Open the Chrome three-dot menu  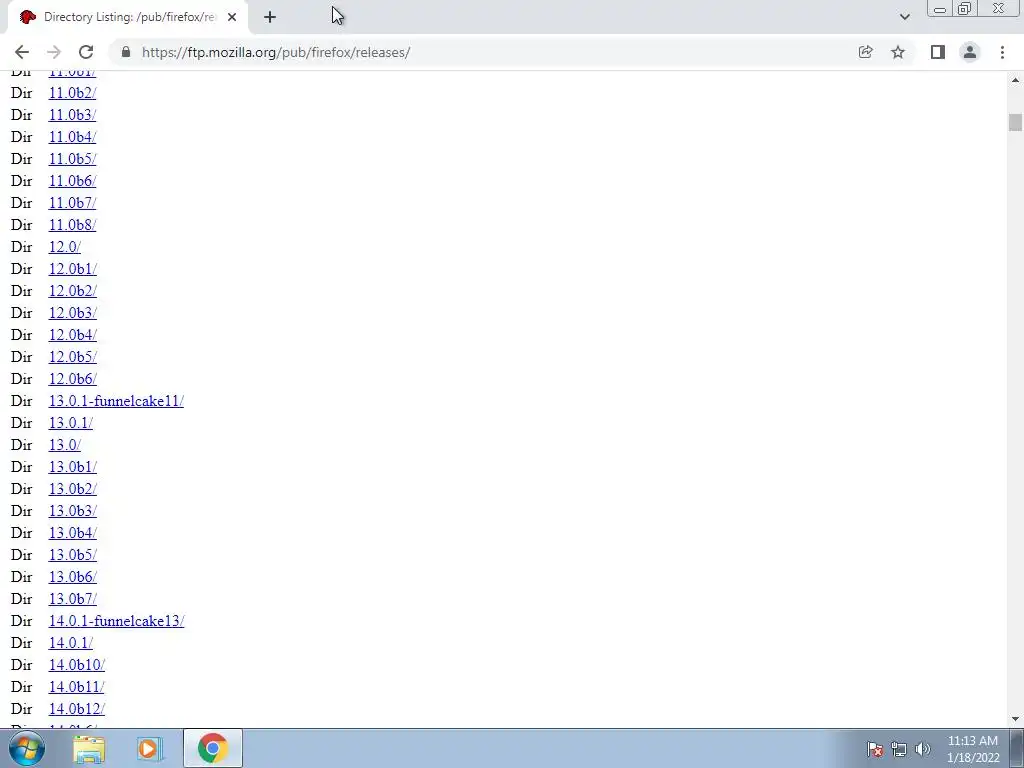pos(1002,52)
